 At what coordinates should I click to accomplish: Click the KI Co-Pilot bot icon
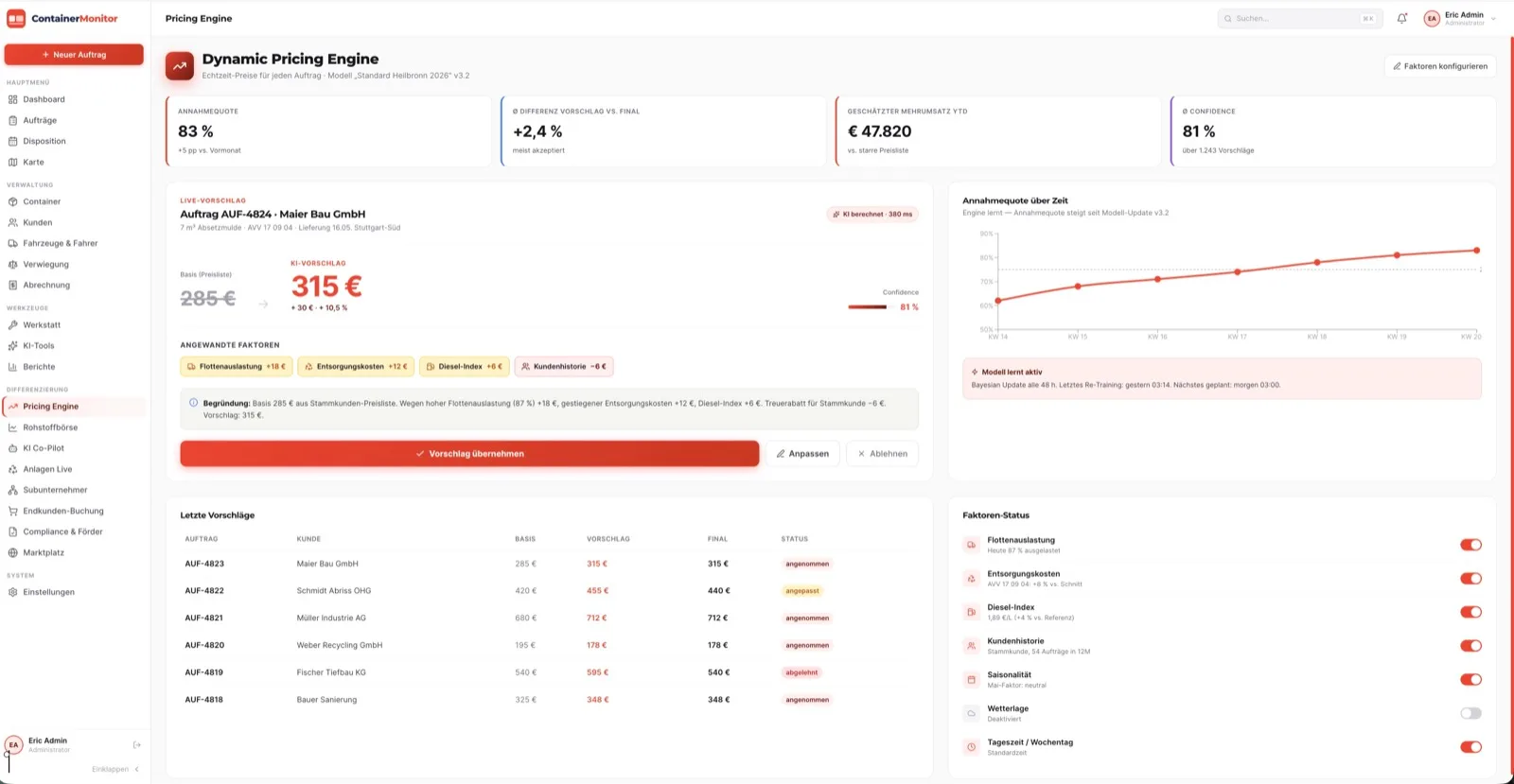coord(13,448)
